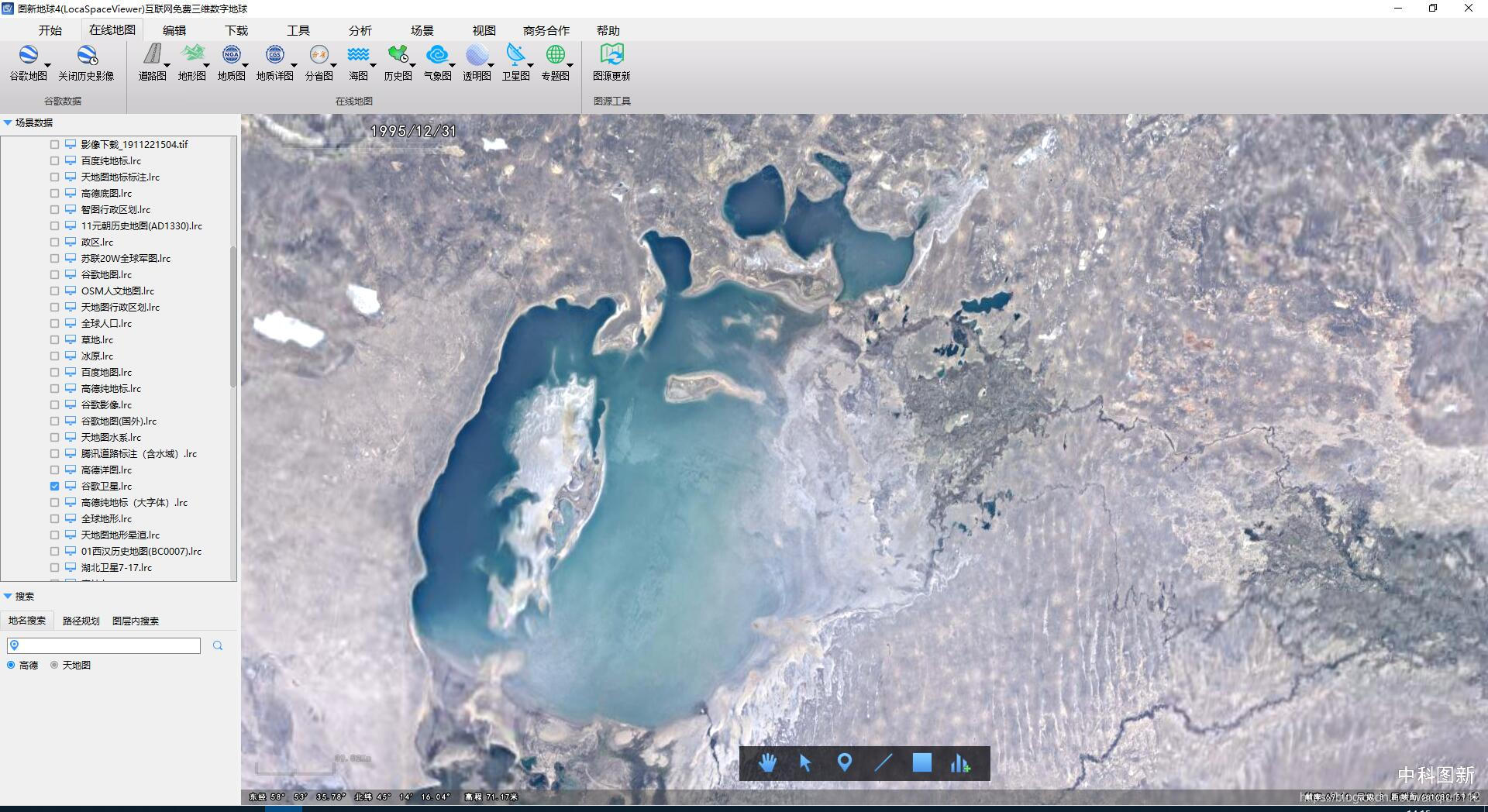Collapse the 场景数据 panel
Viewport: 1488px width, 812px height.
click(8, 122)
